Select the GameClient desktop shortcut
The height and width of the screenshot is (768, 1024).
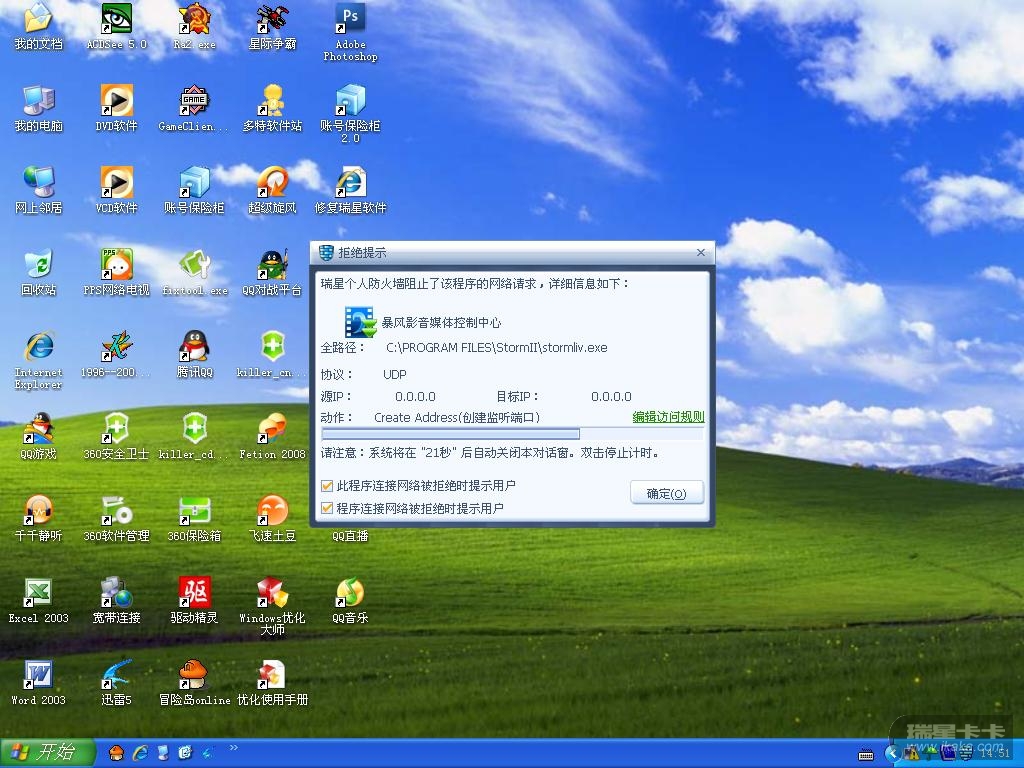[x=194, y=108]
